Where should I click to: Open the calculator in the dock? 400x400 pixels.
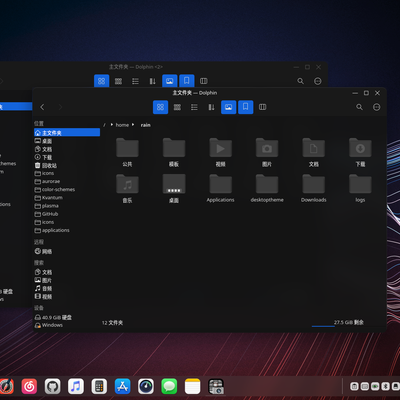click(x=99, y=387)
